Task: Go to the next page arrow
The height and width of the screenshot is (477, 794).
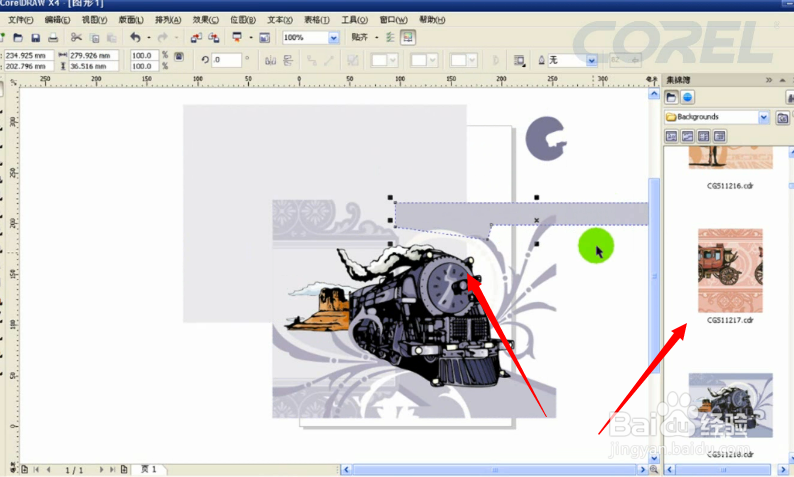Action: coord(101,469)
